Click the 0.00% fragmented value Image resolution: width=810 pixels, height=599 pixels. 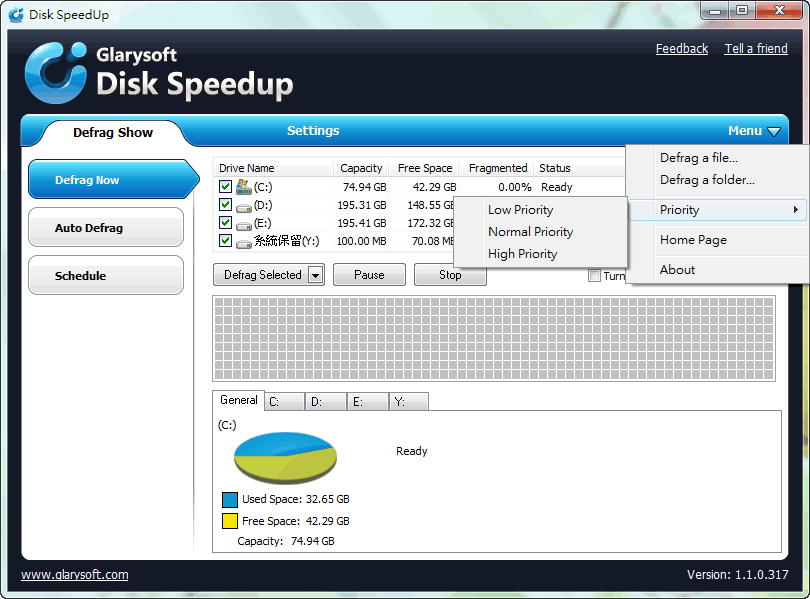(515, 187)
